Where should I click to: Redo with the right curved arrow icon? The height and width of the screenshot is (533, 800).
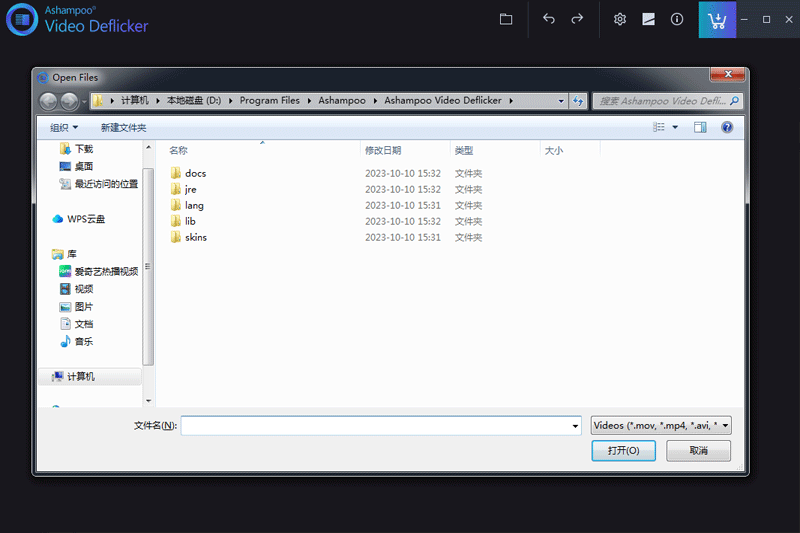pos(577,19)
